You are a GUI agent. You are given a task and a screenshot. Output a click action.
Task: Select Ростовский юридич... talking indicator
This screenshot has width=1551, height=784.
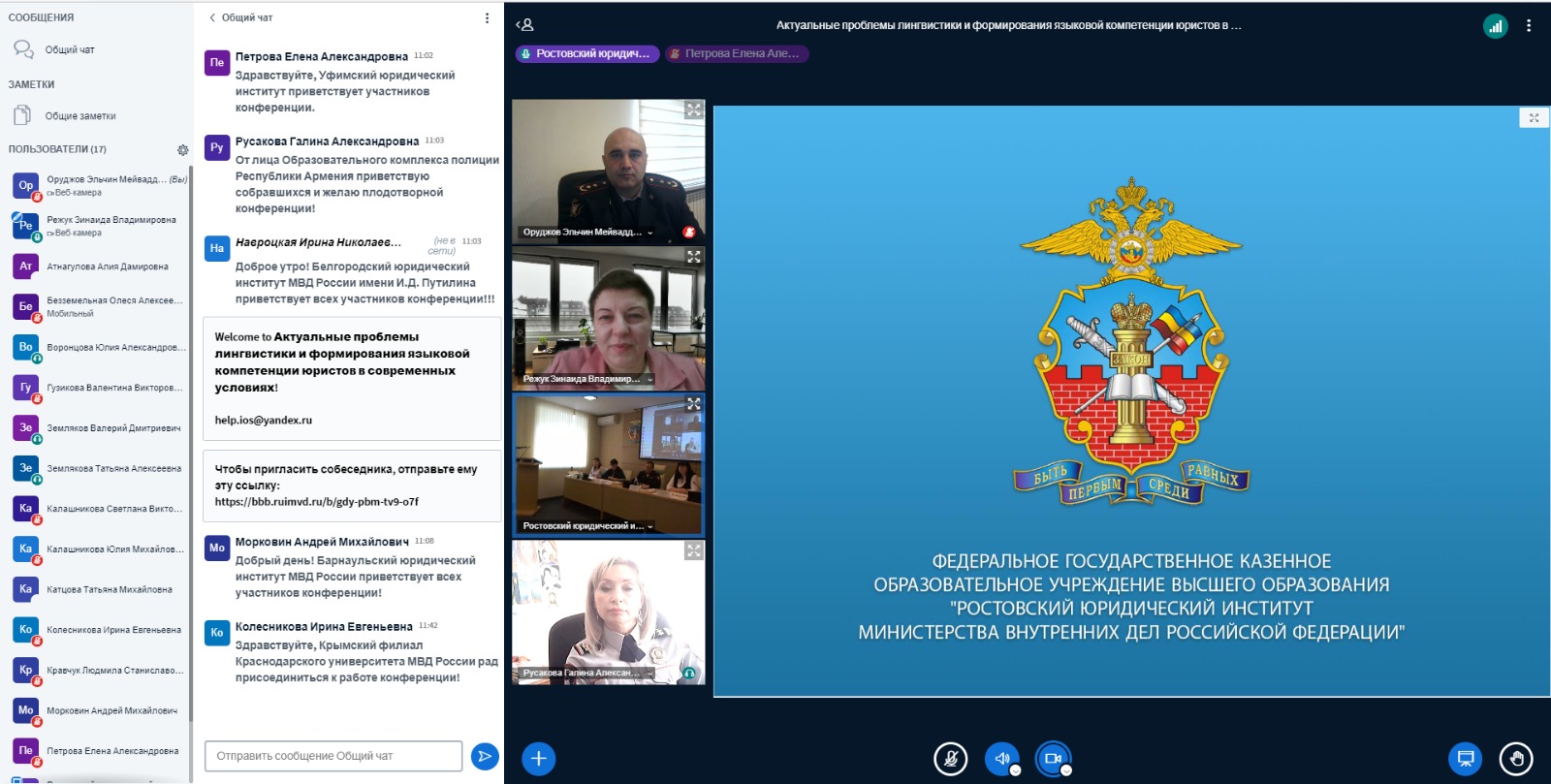click(587, 54)
